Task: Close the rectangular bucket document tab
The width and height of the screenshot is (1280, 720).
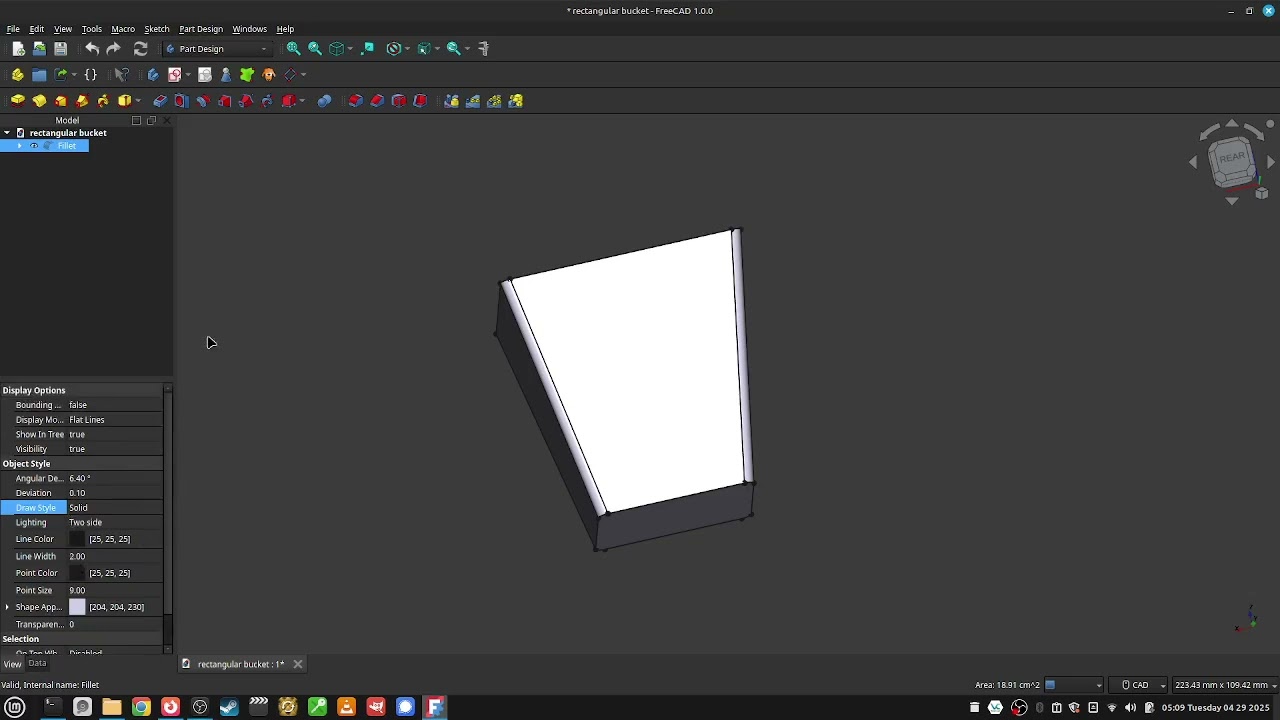Action: [298, 664]
